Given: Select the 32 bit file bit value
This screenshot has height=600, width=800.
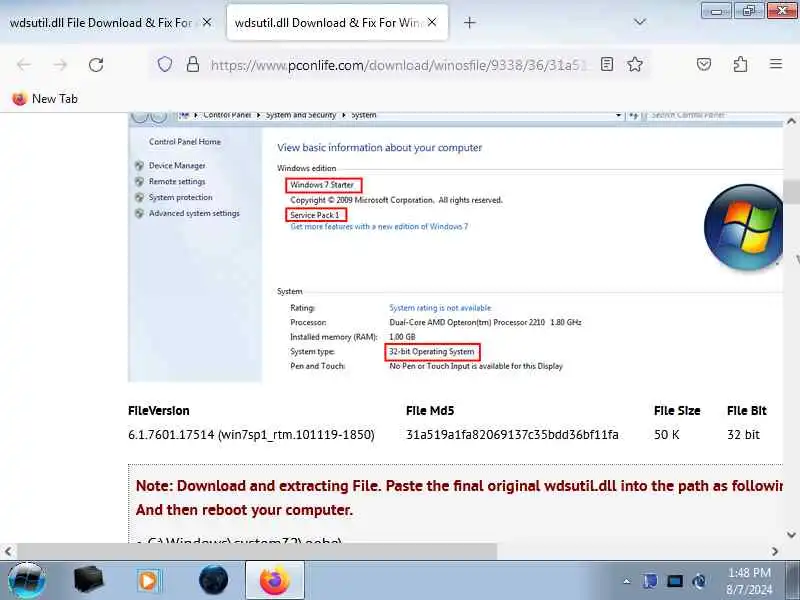Looking at the screenshot, I should [x=743, y=435].
